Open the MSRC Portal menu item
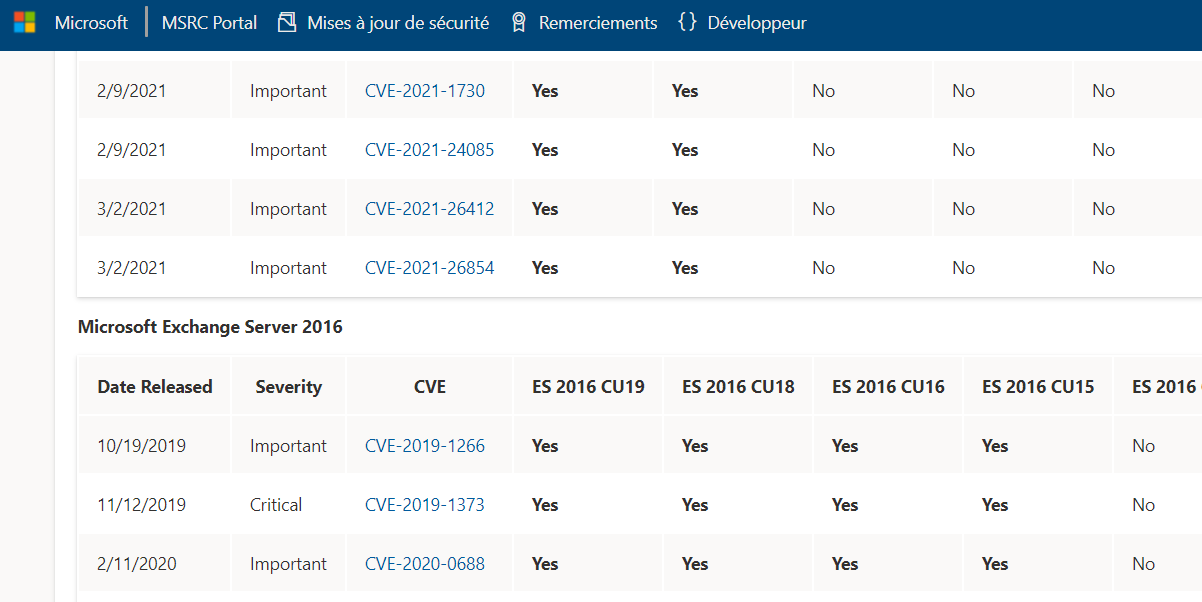Viewport: 1202px width, 602px height. pos(209,22)
